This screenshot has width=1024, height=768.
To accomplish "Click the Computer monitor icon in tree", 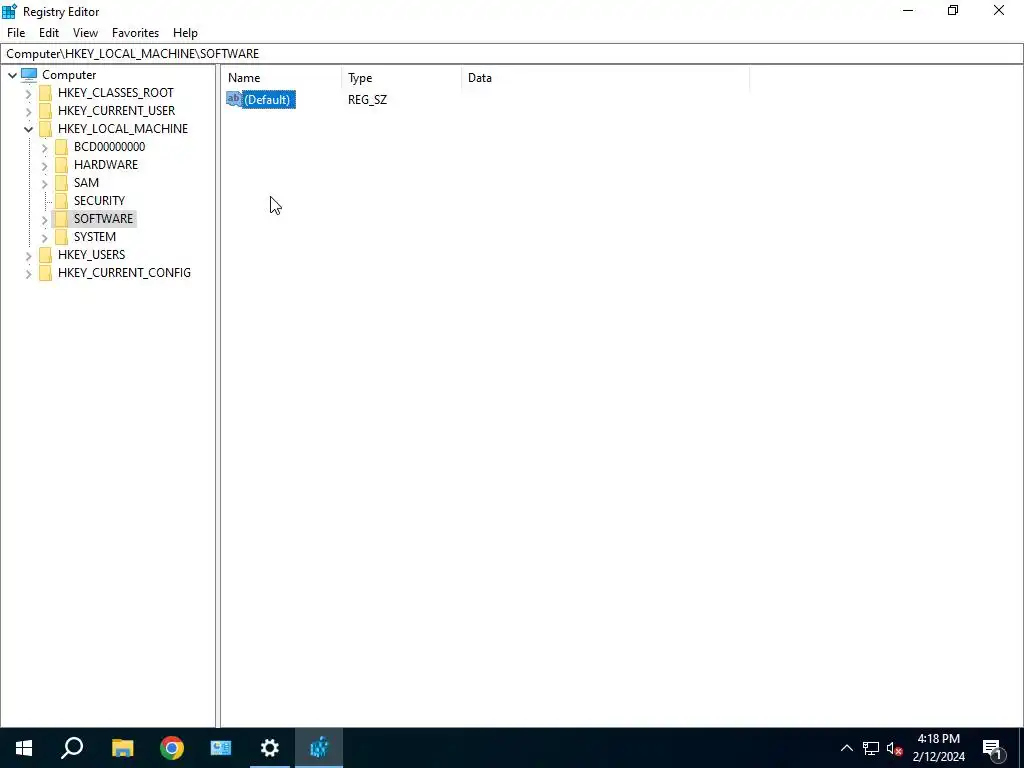I will pos(29,74).
